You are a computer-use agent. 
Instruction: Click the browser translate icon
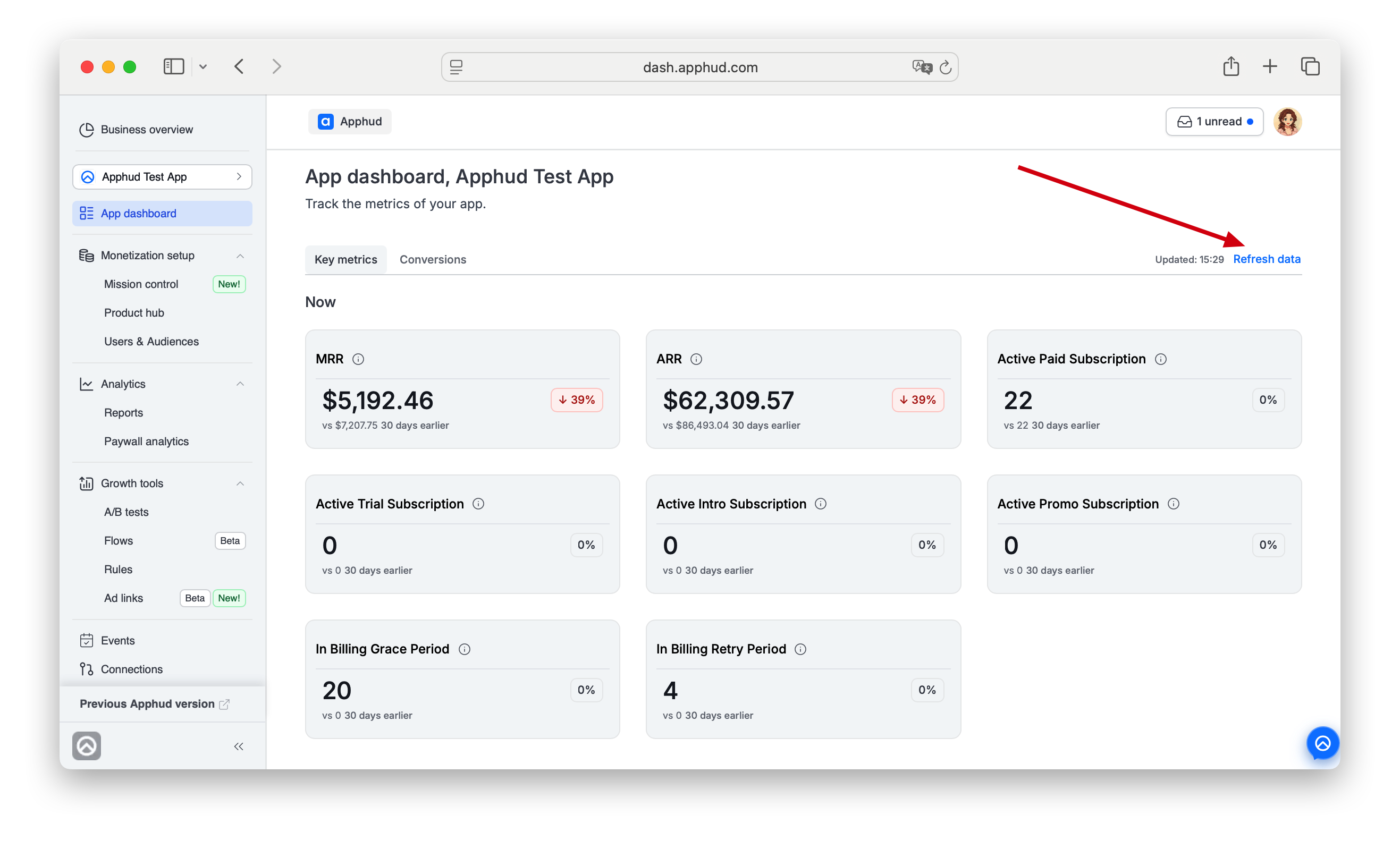tap(922, 67)
